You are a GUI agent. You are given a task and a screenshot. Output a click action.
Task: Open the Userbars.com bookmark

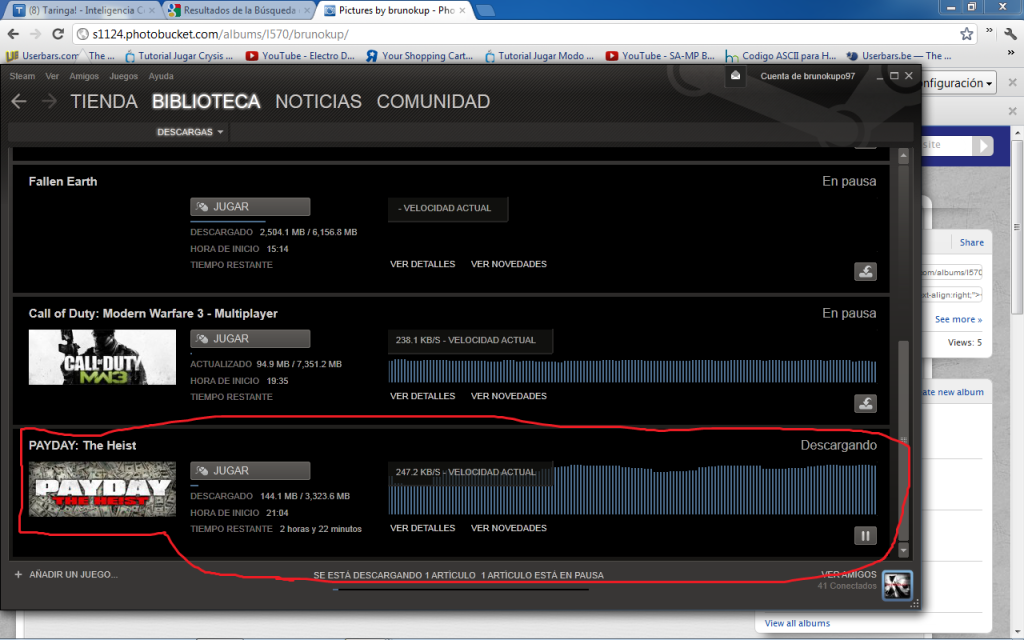[x=42, y=56]
